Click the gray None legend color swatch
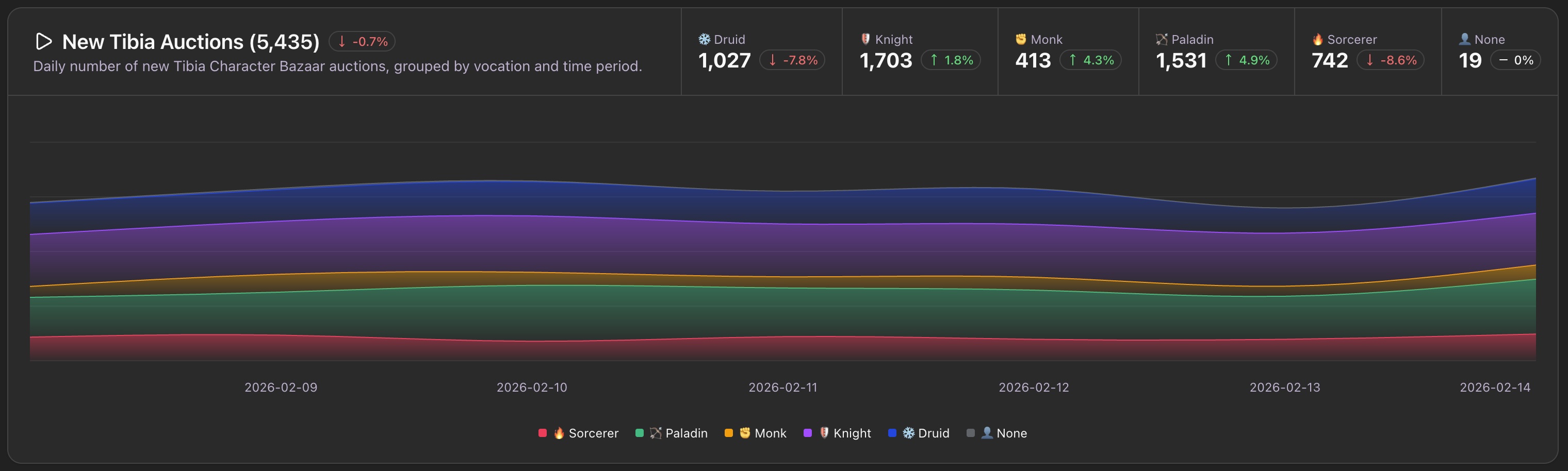1568x471 pixels. [971, 433]
